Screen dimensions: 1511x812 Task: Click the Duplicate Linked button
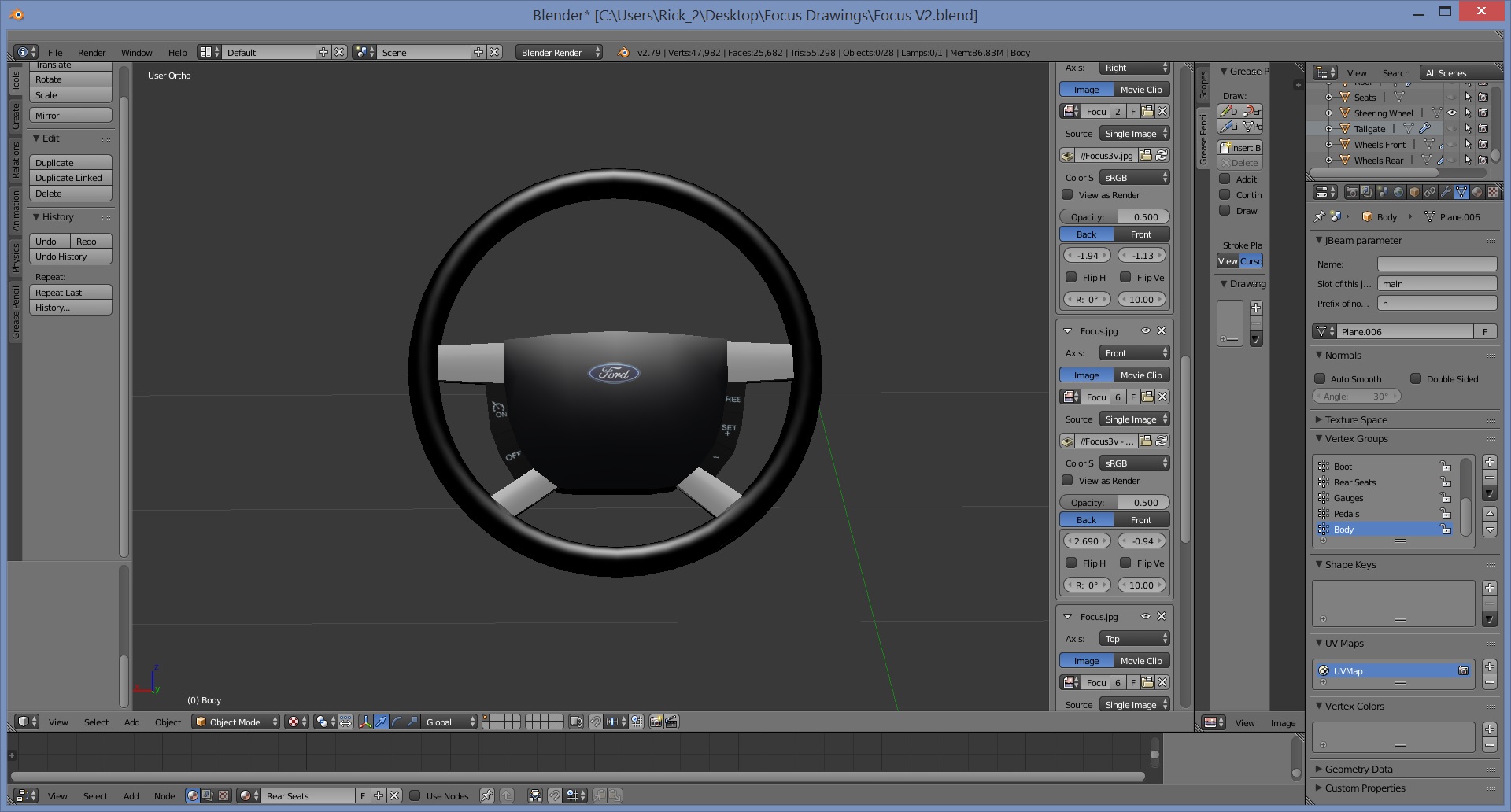pos(71,177)
